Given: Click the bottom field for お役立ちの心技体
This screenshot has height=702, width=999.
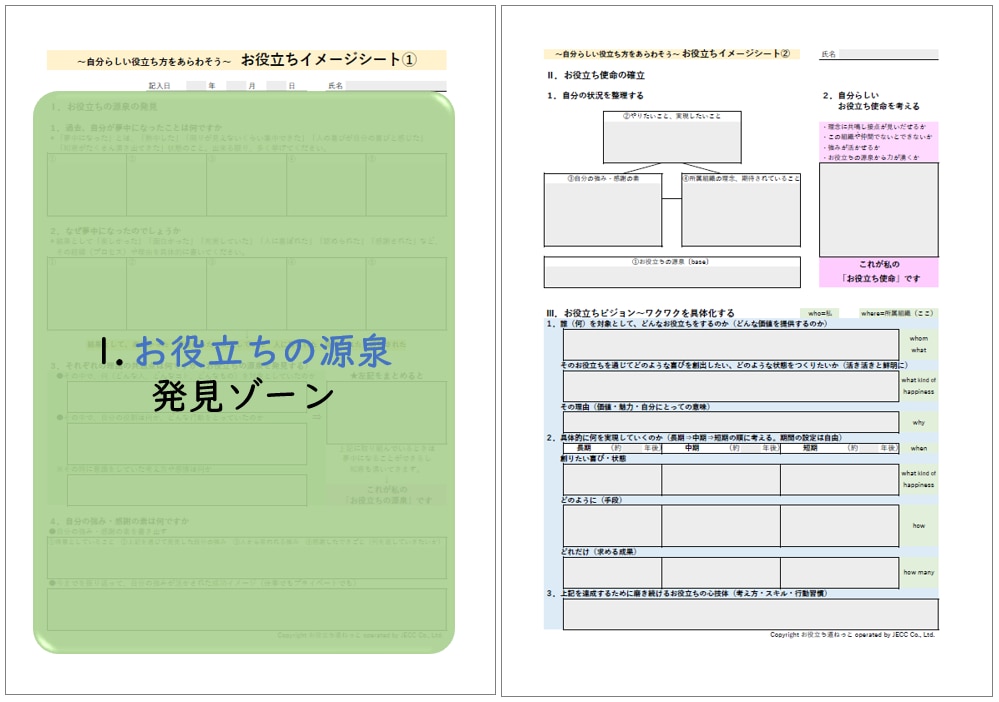Looking at the screenshot, I should click(751, 614).
